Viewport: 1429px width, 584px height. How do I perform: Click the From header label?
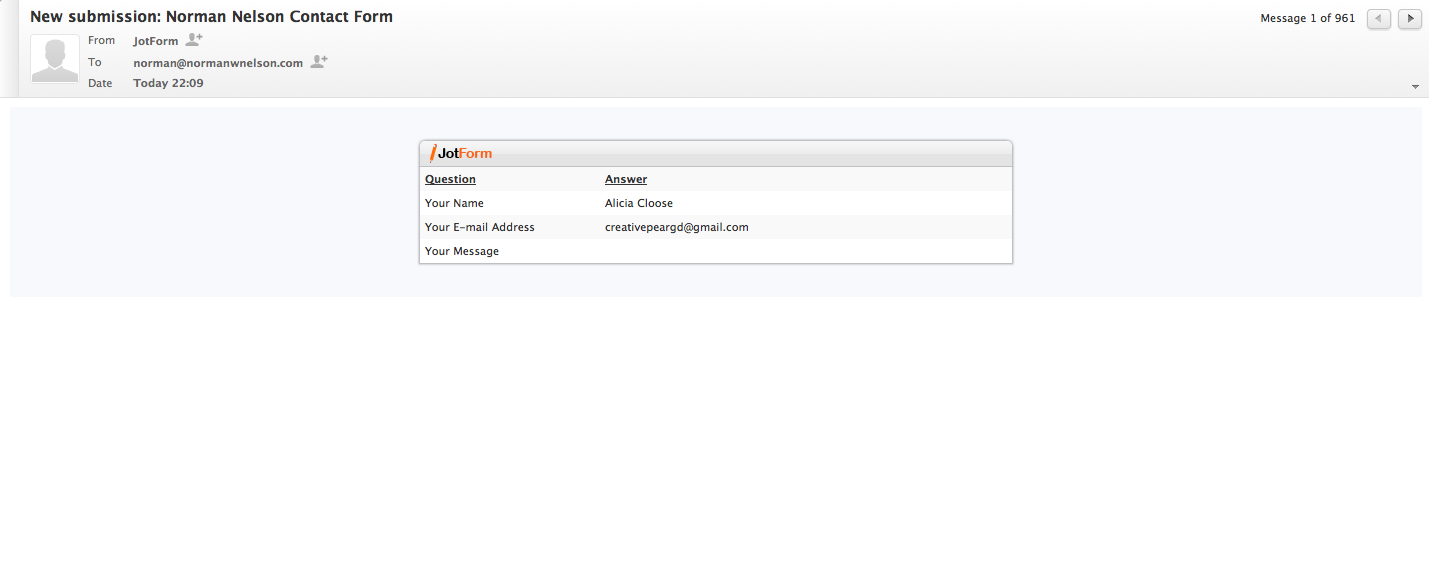pos(101,41)
